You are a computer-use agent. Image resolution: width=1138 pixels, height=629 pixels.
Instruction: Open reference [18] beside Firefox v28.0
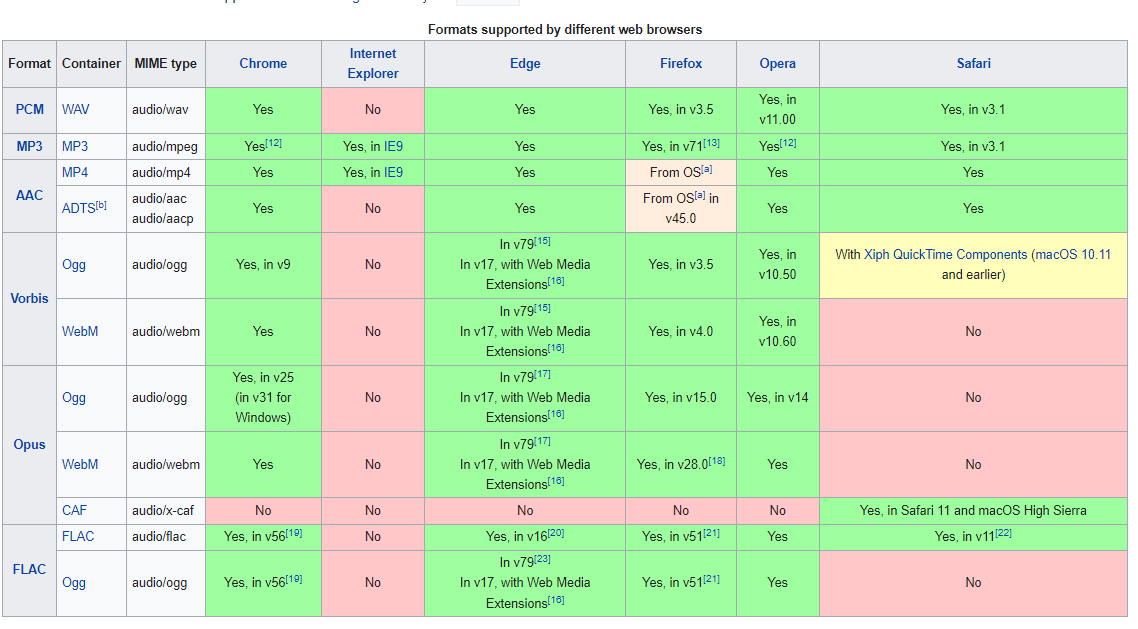pyautogui.click(x=716, y=461)
